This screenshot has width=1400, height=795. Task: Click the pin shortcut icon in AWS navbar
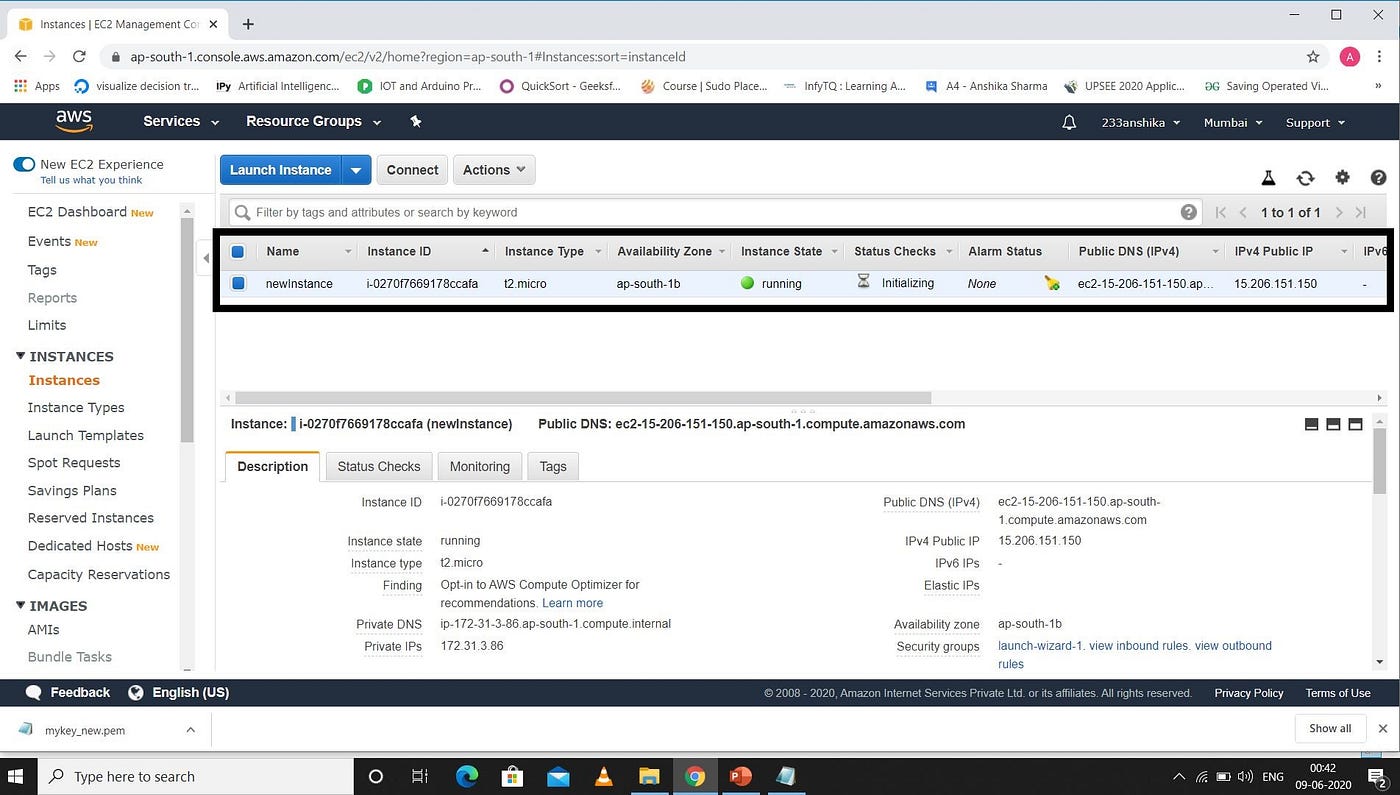tap(416, 121)
